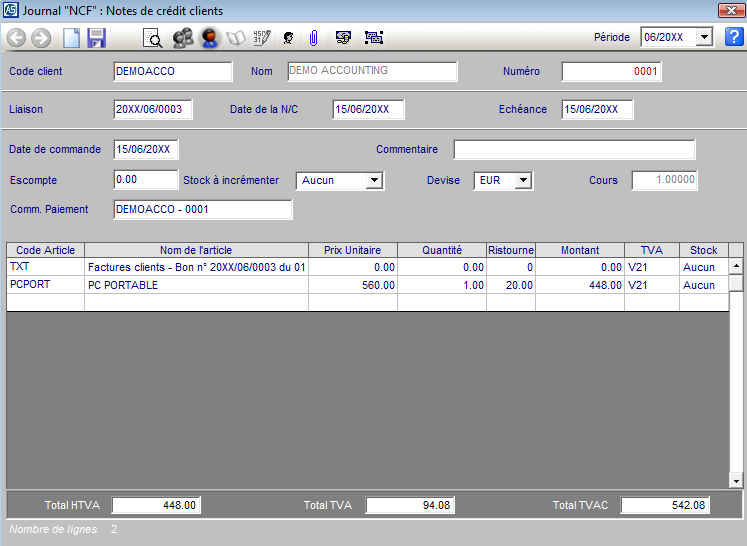Click the Total TVAC field 542.08
The image size is (747, 546).
[665, 505]
